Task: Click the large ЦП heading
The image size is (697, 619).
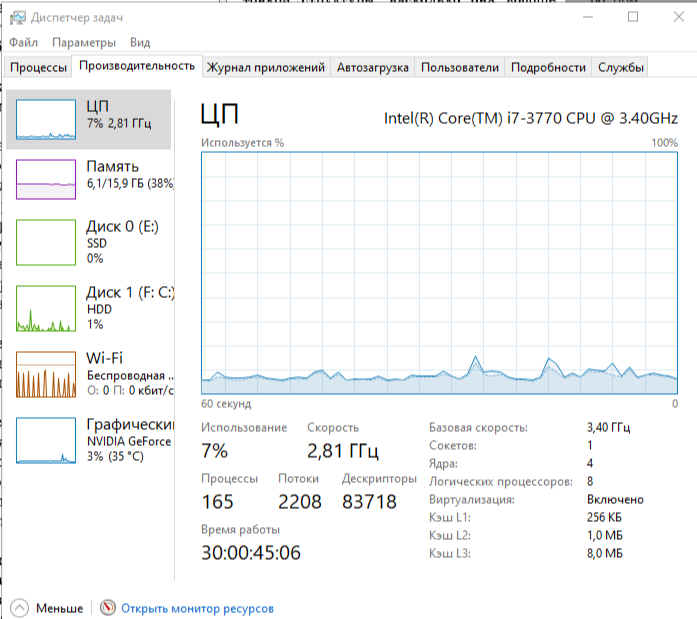Action: click(220, 114)
